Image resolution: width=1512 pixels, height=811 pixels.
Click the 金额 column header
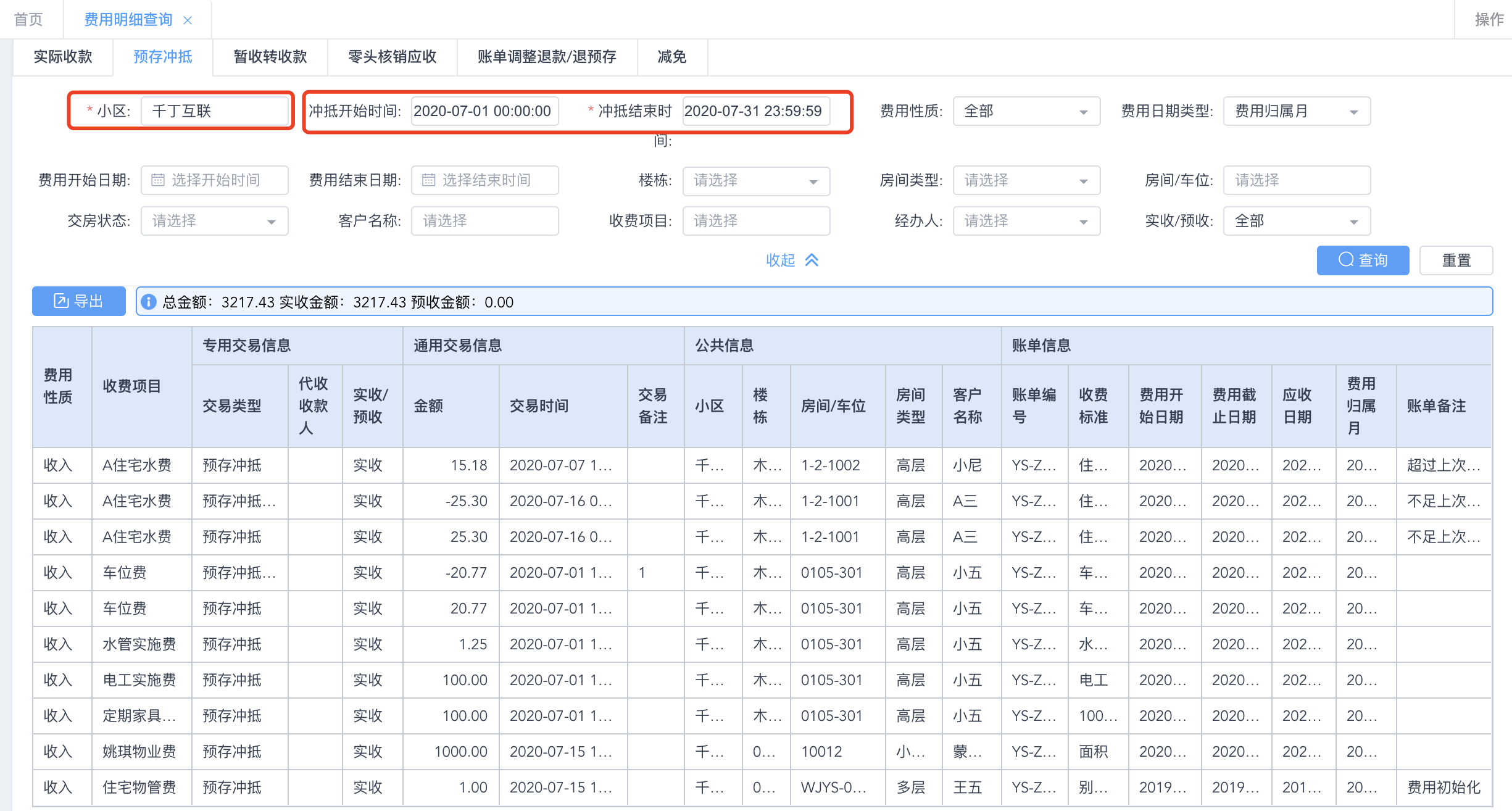point(451,406)
